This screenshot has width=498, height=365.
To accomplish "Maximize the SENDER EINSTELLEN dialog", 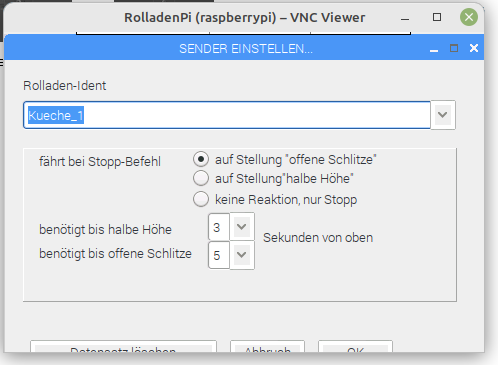I will pyautogui.click(x=454, y=48).
